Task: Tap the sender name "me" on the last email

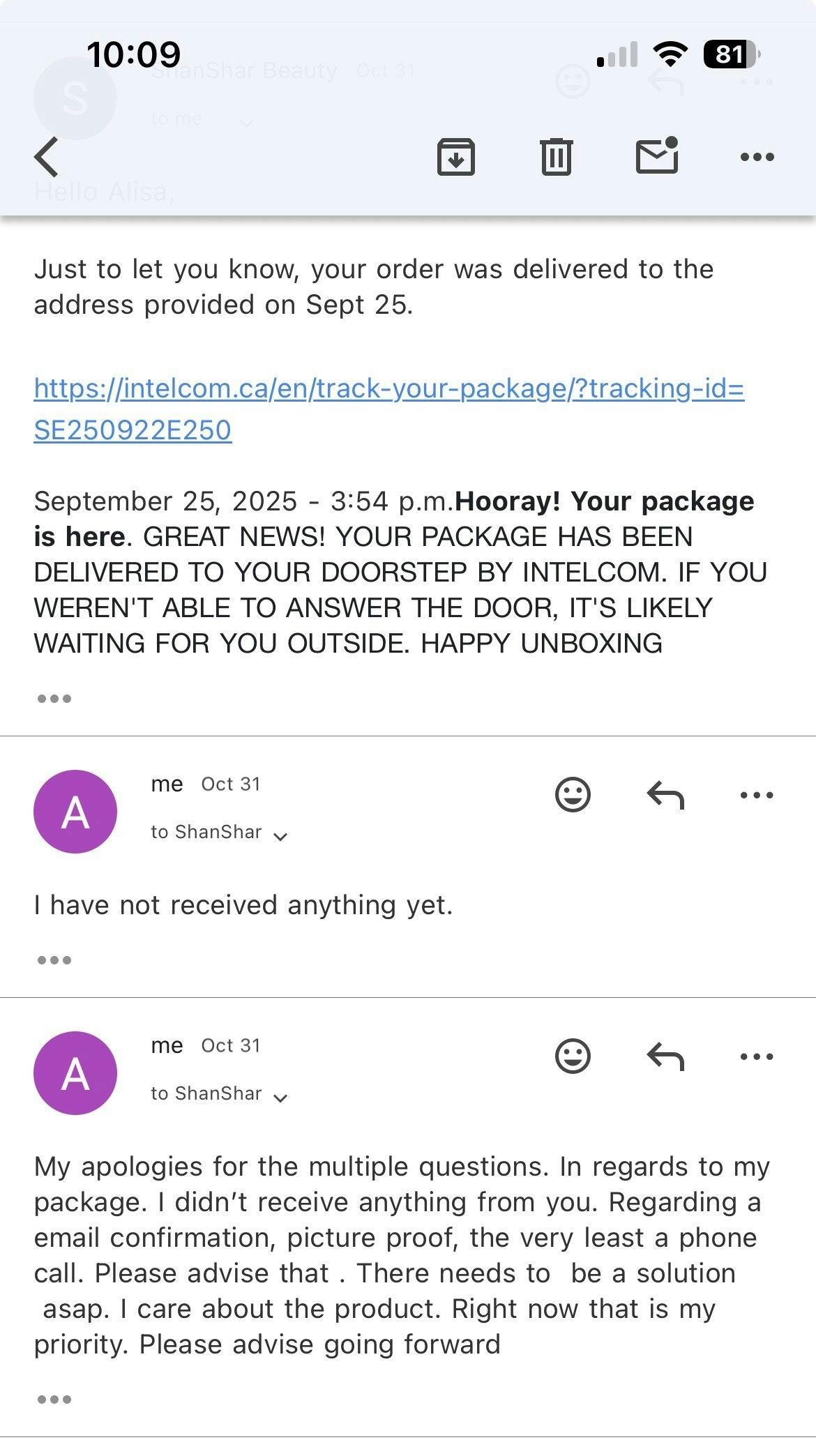Action: point(167,1045)
